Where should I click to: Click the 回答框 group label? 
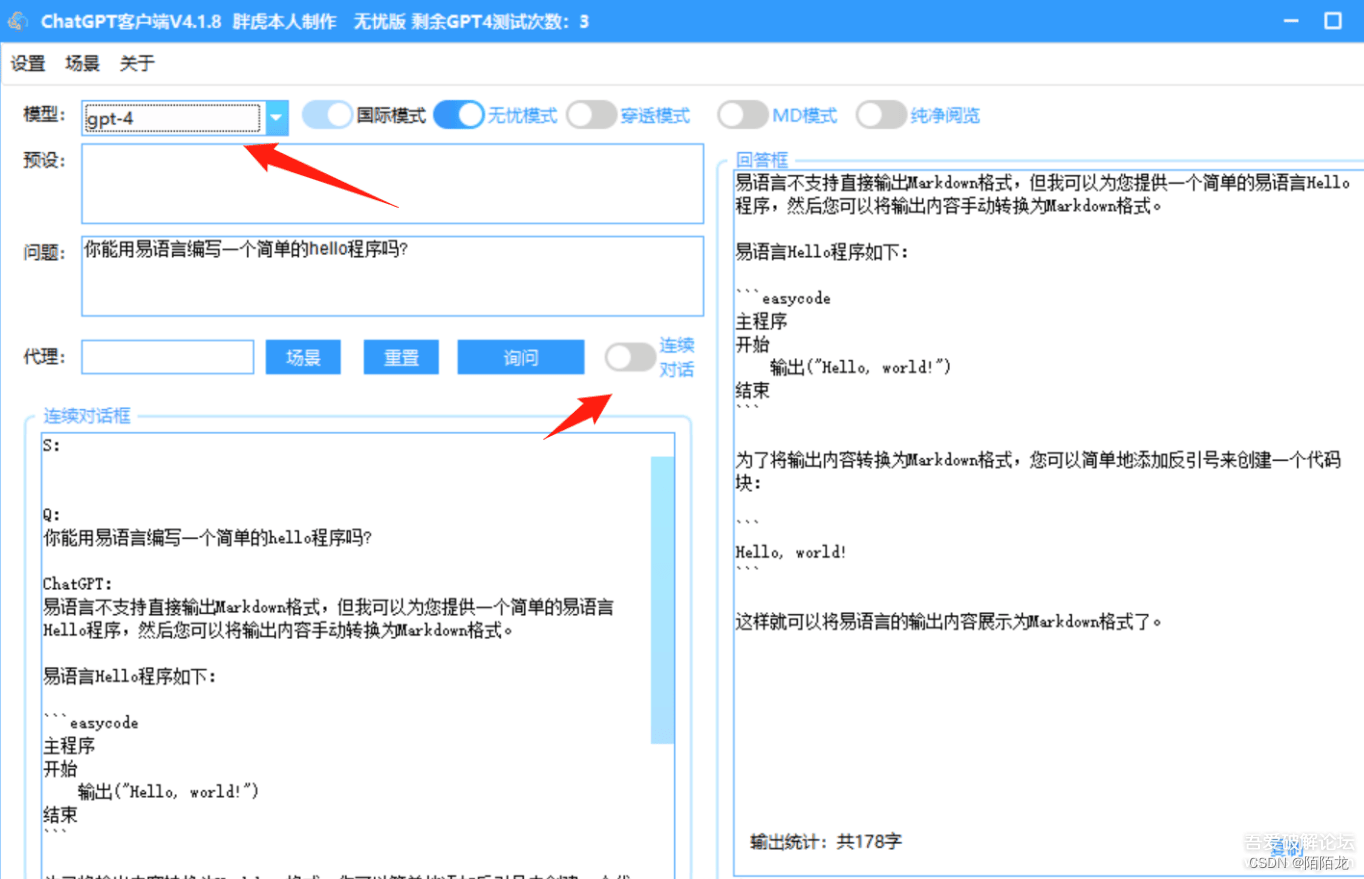pos(762,160)
